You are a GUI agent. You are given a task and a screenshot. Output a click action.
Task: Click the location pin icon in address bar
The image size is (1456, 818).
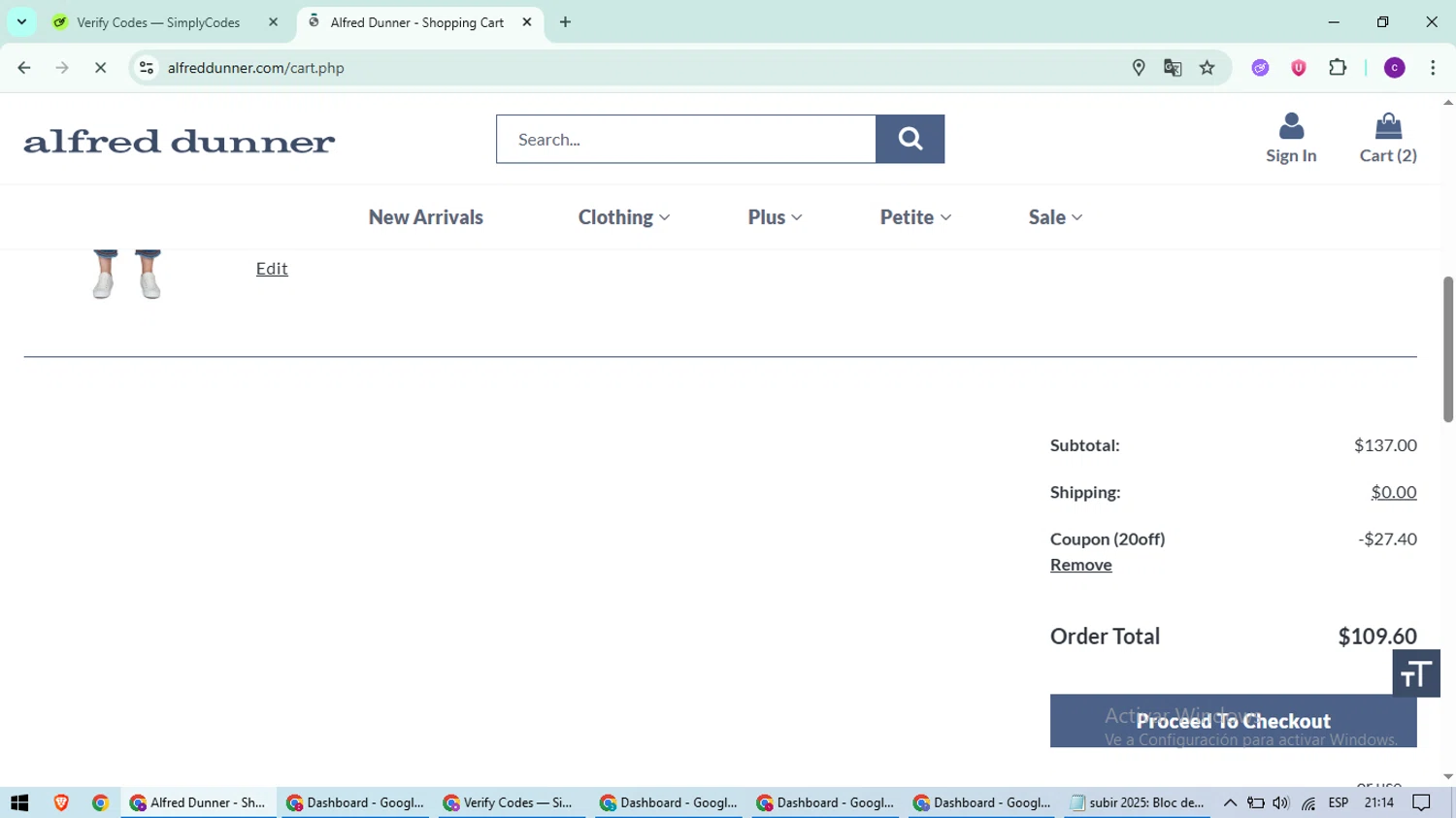coord(1139,68)
